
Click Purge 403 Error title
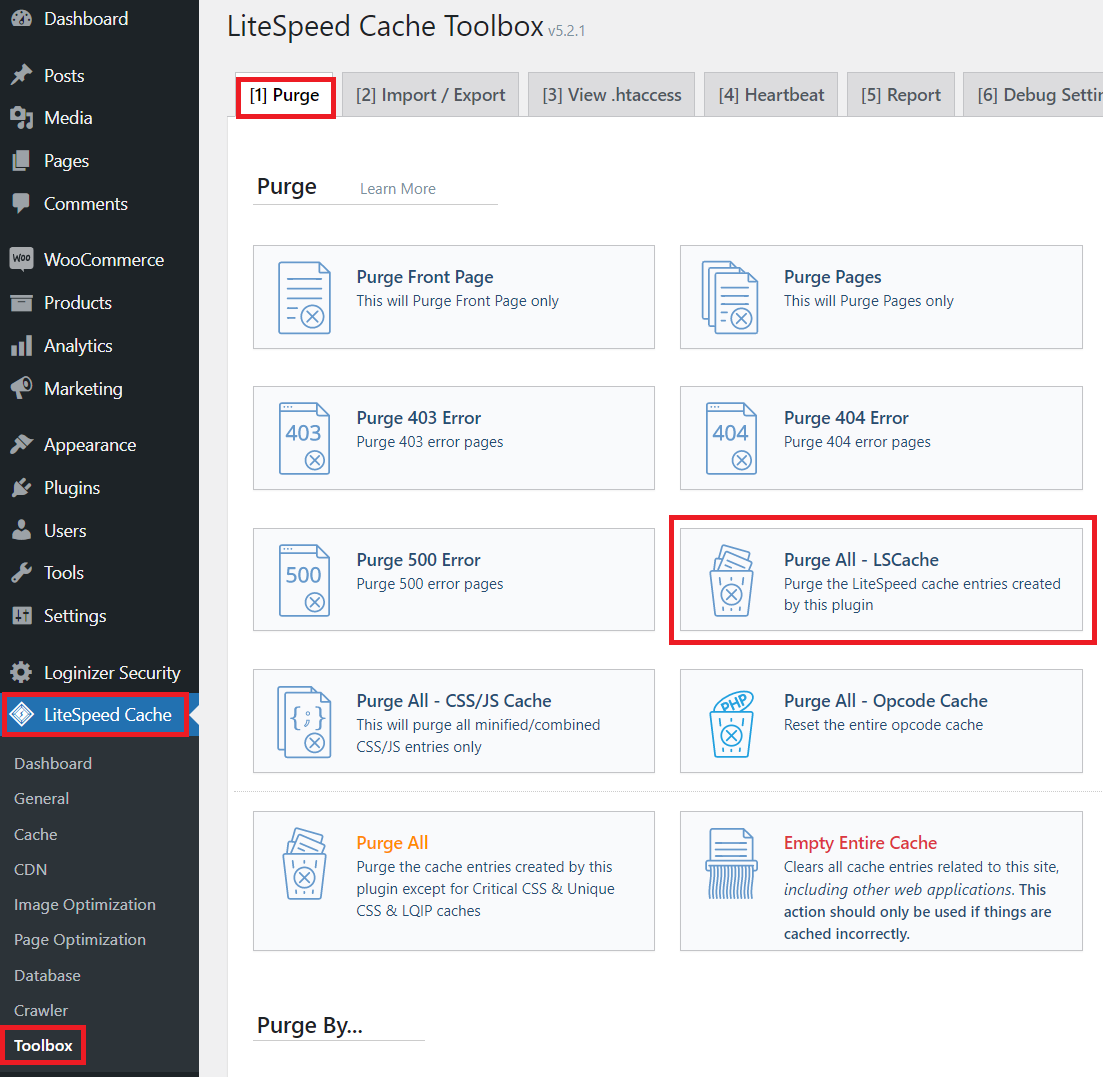pyautogui.click(x=419, y=418)
